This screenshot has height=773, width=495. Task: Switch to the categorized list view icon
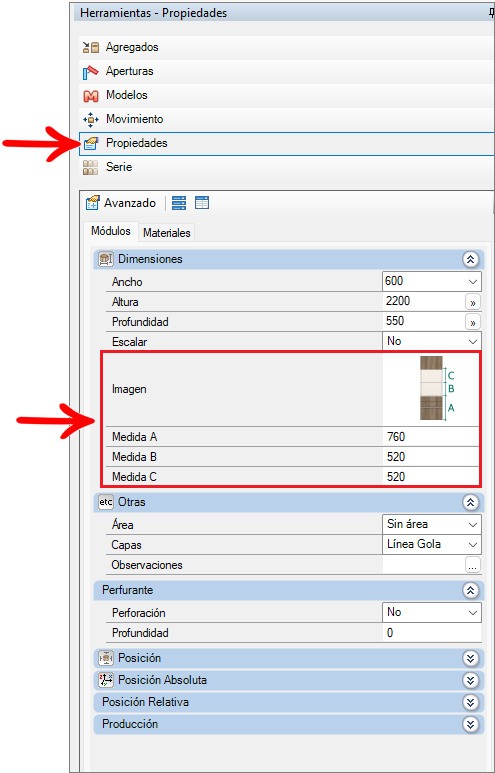[179, 203]
